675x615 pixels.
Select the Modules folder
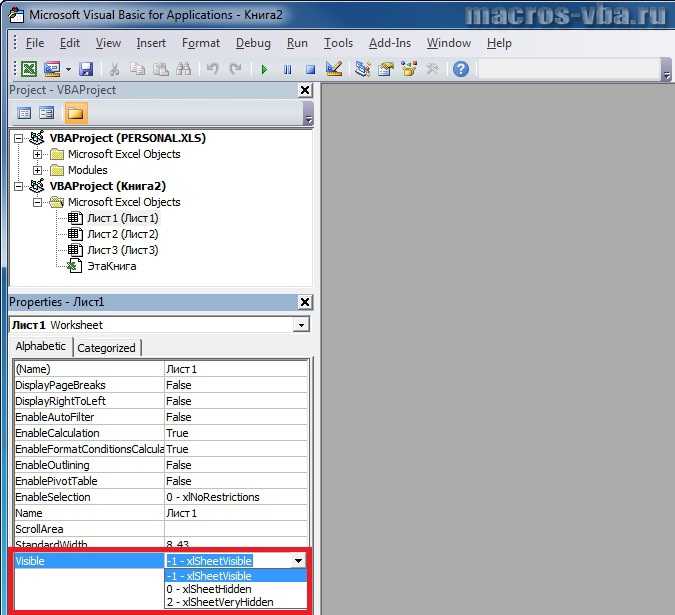coord(87,170)
